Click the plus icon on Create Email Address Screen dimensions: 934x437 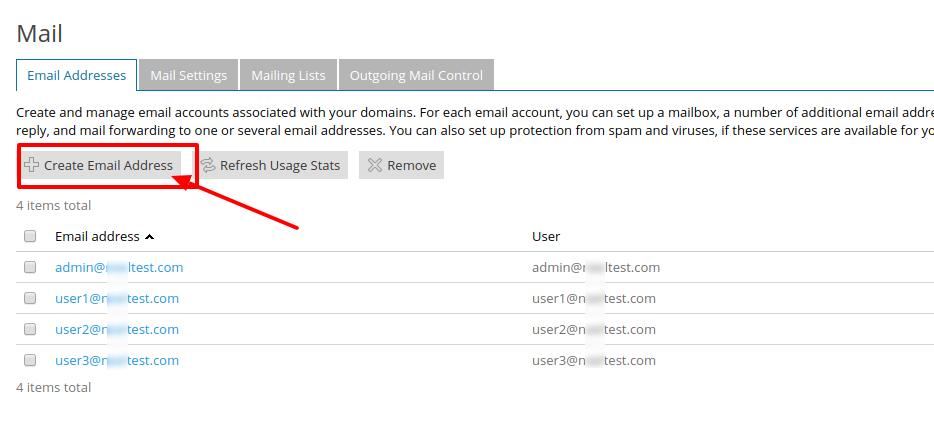32,165
